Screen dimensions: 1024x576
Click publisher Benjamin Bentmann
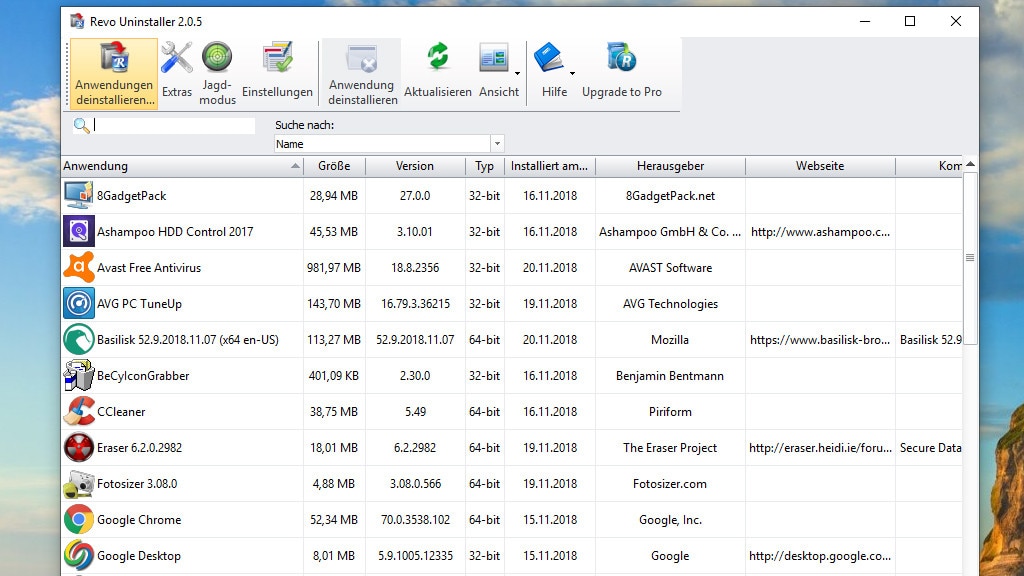(x=669, y=376)
